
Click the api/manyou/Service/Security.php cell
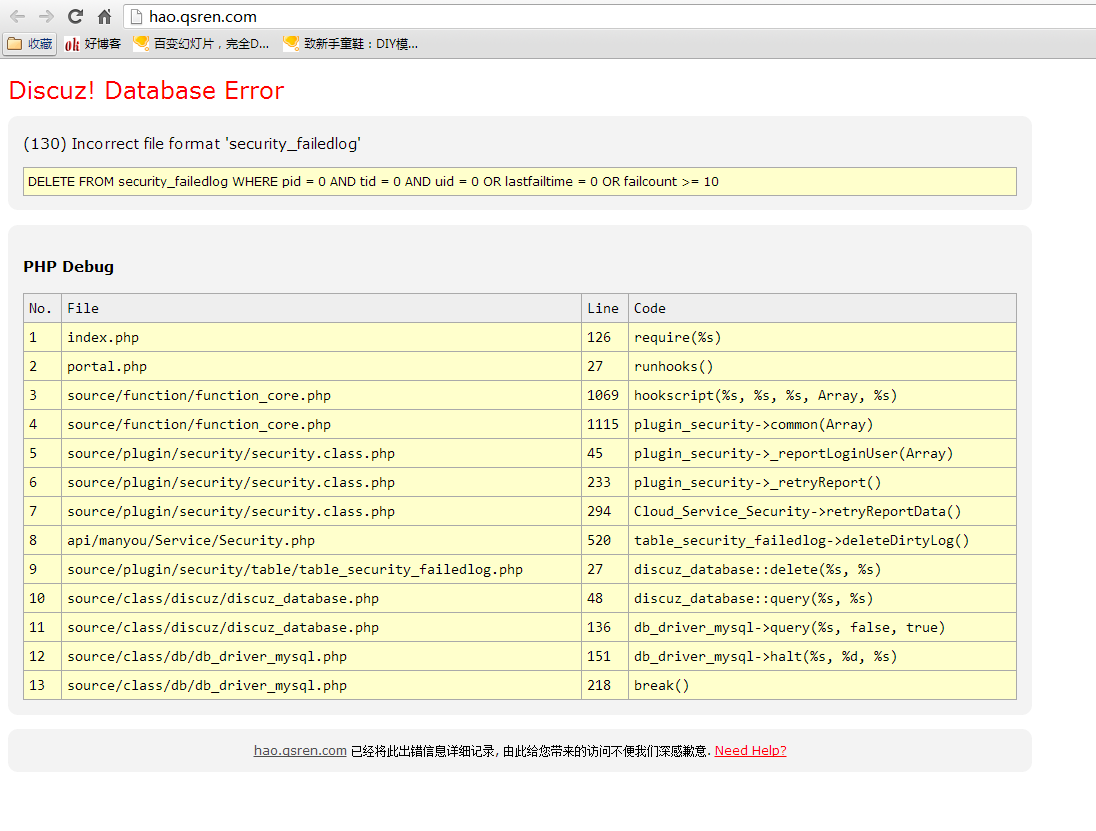pyautogui.click(x=322, y=540)
